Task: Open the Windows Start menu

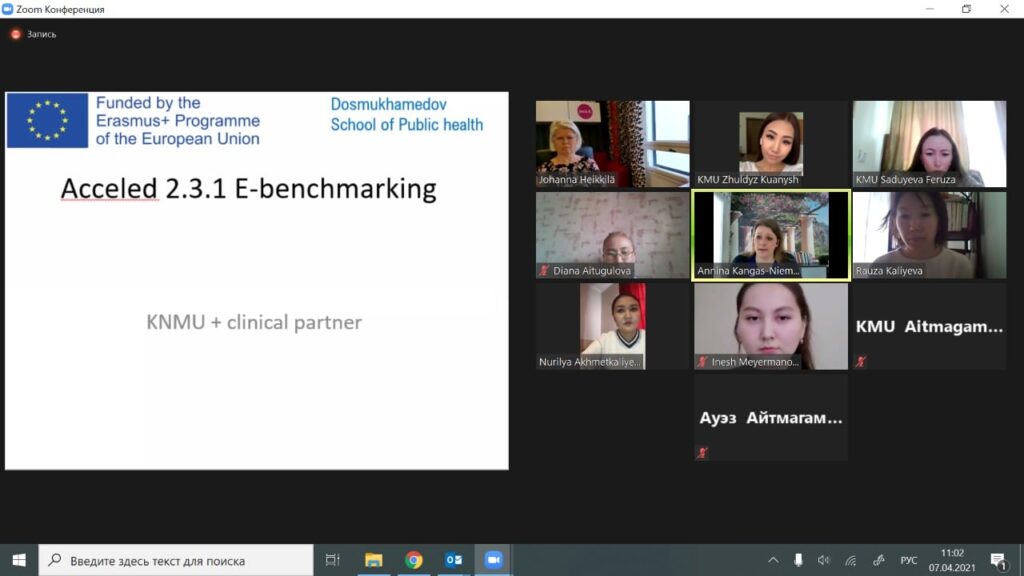Action: click(18, 560)
